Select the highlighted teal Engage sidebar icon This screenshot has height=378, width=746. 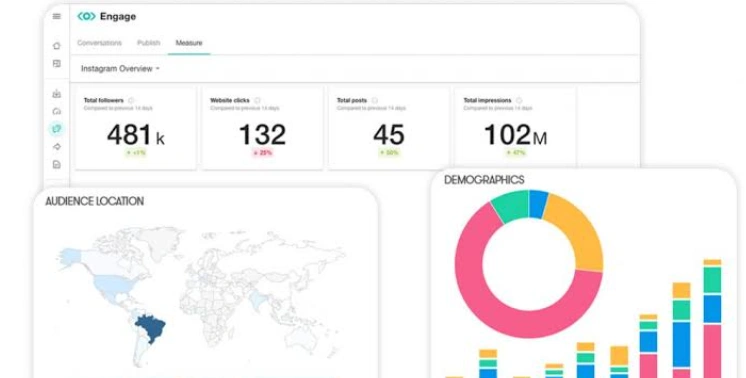[x=57, y=128]
